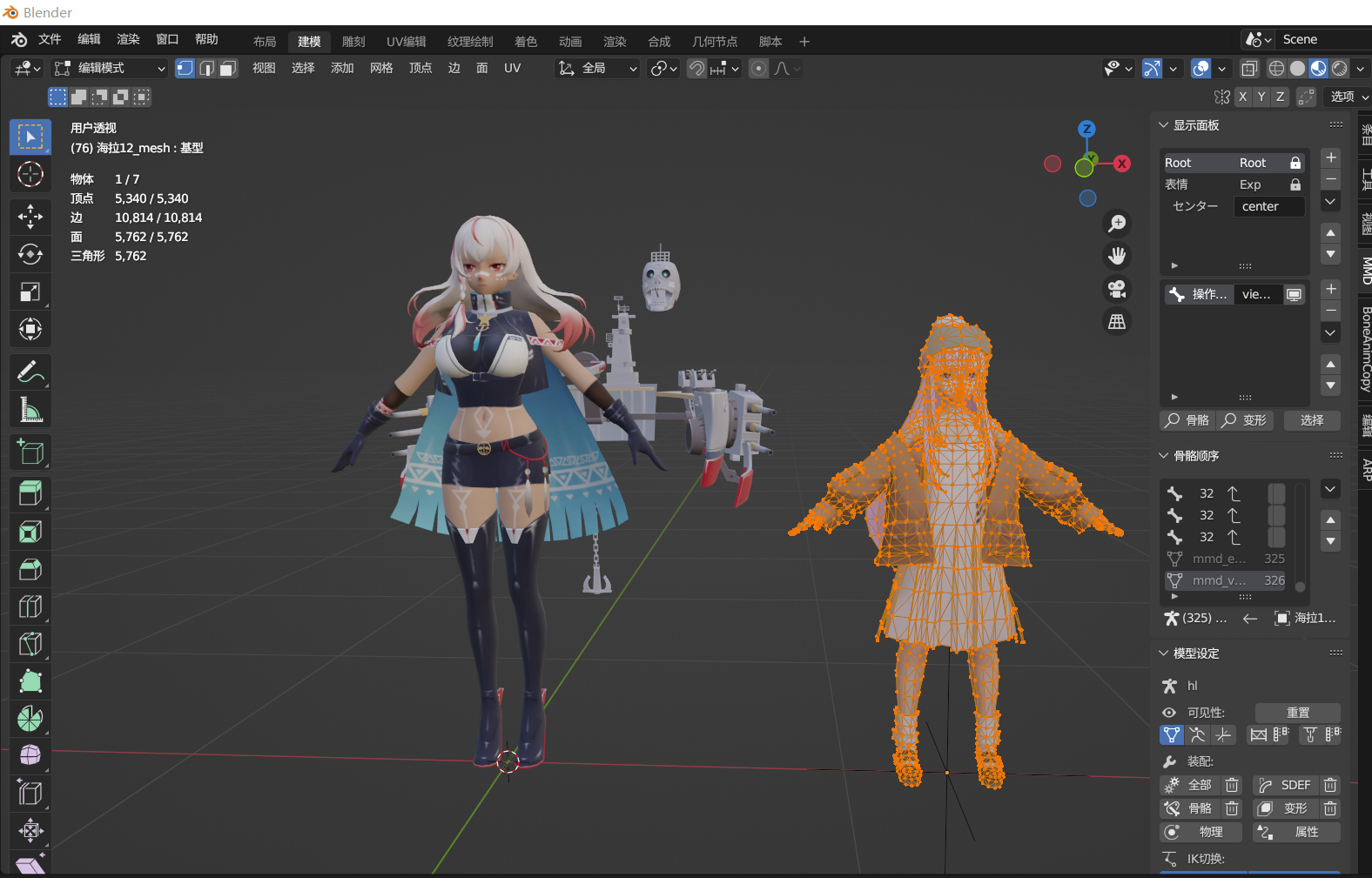Image resolution: width=1372 pixels, height=878 pixels.
Task: Select the Spin tool
Action: pos(30,719)
